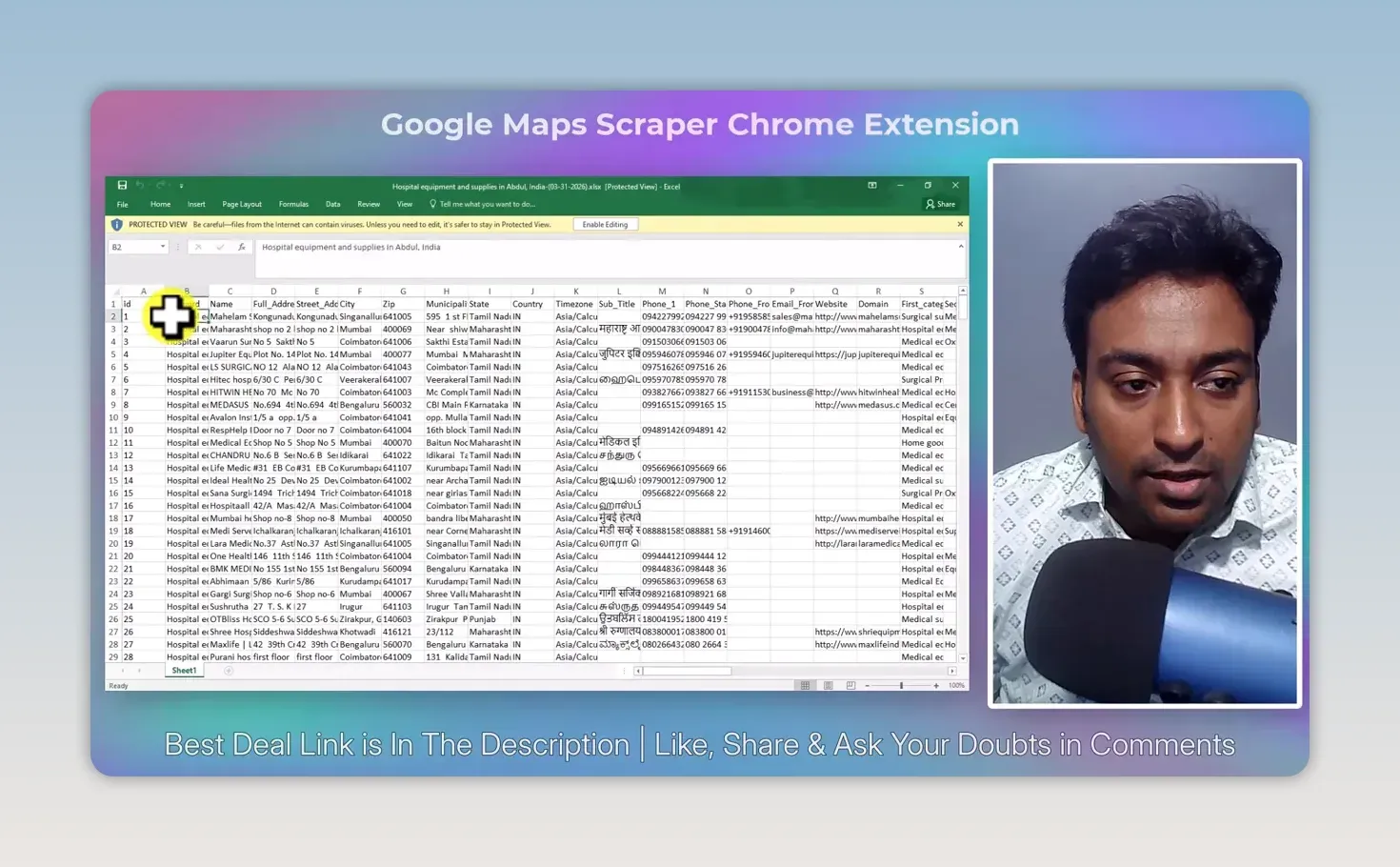This screenshot has height=867, width=1400.
Task: Click zip cell 400069
Action: [403, 329]
